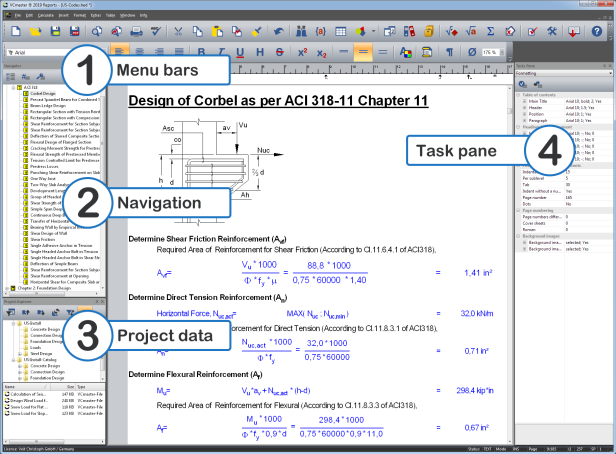Toggle strikethrough formatting
616x454 pixels.
[x=281, y=50]
